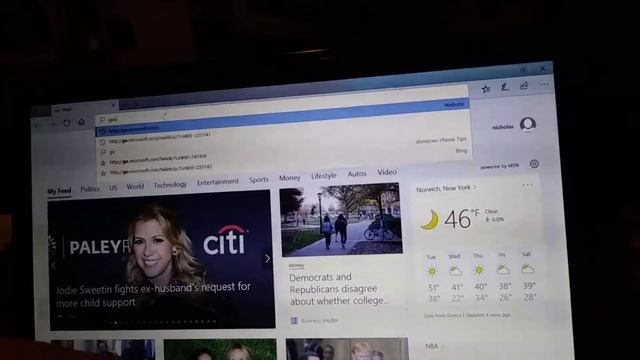Click the Money category label above headline

coord(297,266)
